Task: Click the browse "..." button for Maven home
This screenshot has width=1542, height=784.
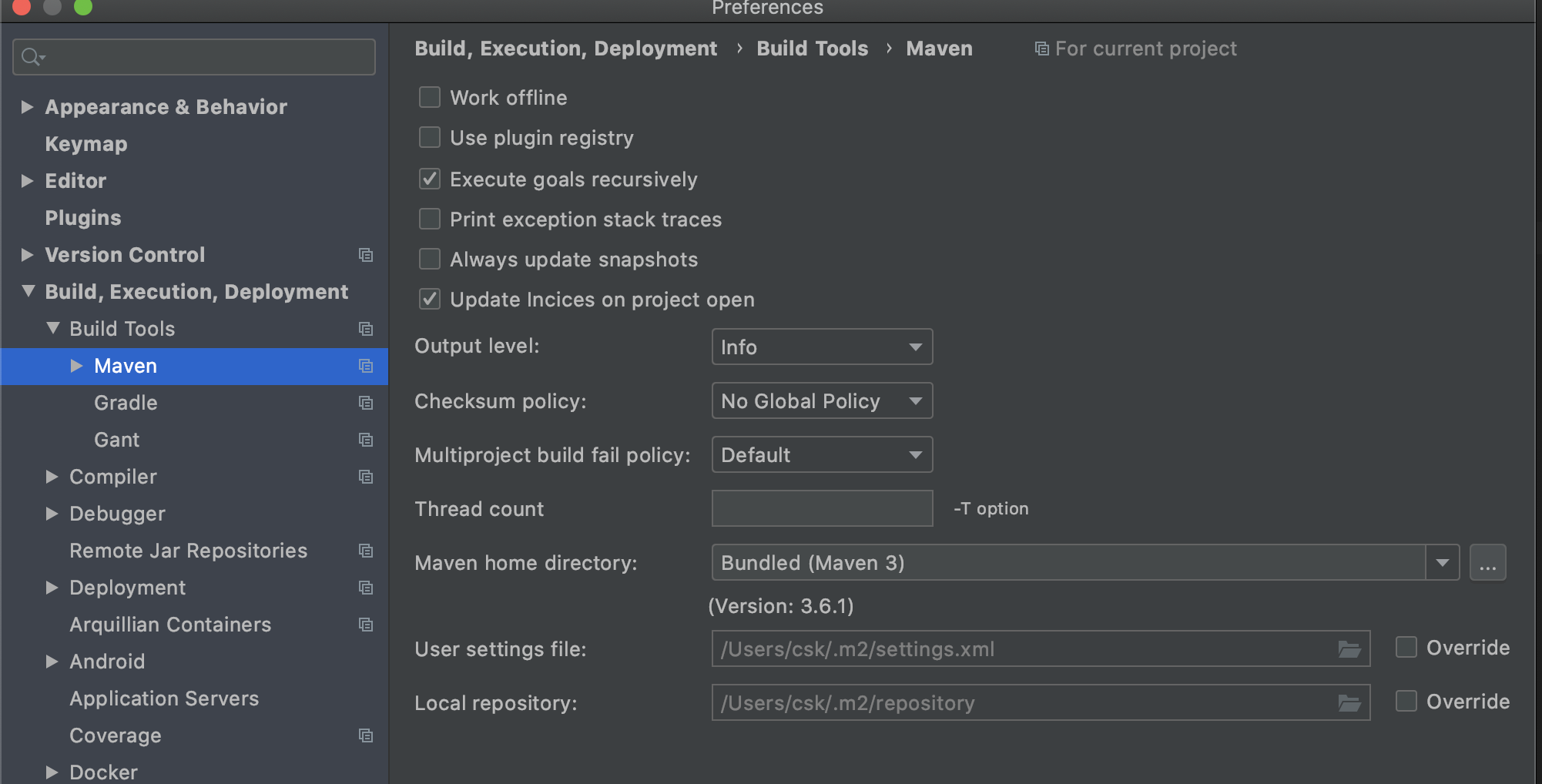Action: pos(1487,563)
